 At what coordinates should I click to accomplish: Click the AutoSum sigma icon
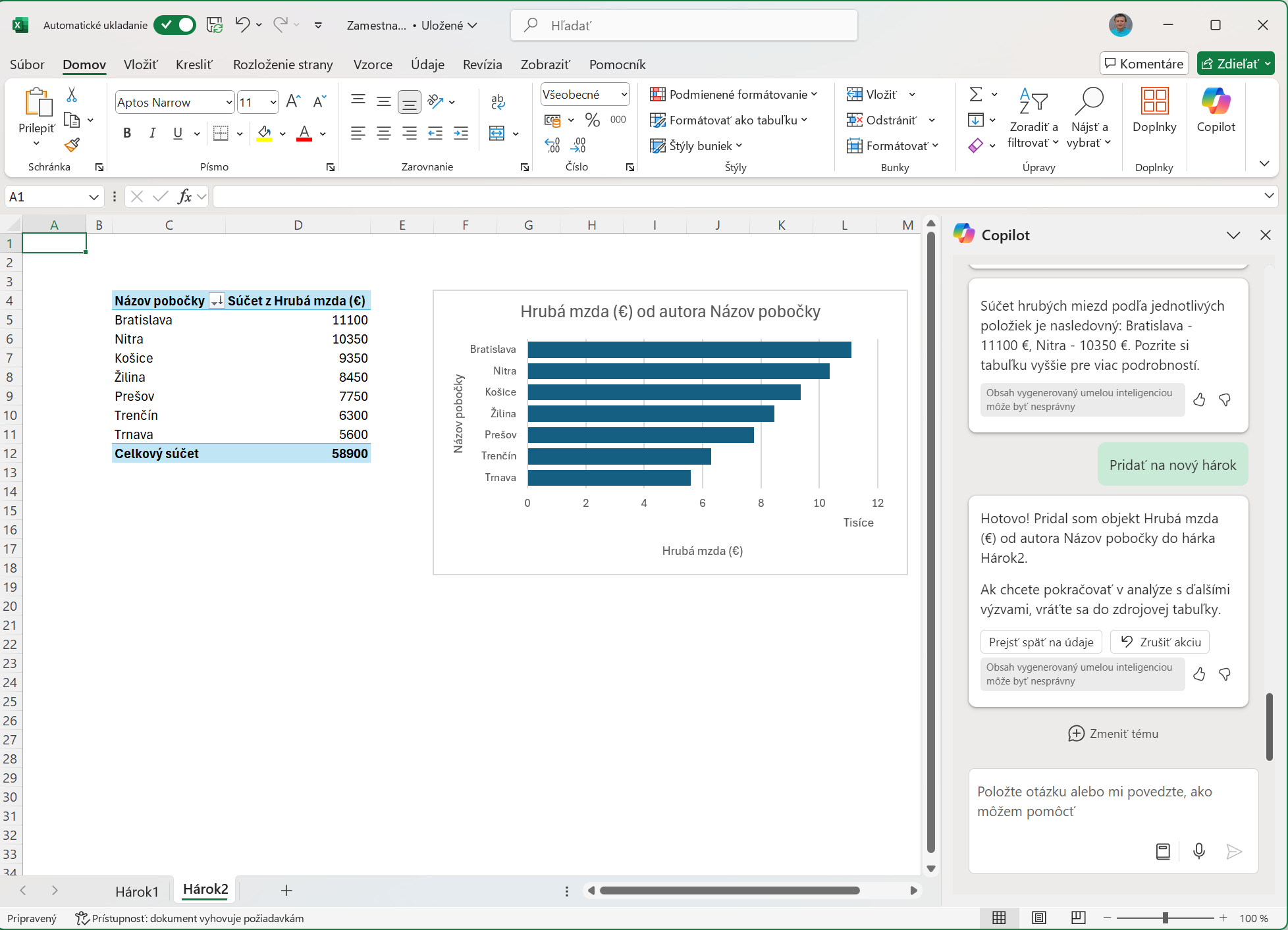pyautogui.click(x=976, y=94)
